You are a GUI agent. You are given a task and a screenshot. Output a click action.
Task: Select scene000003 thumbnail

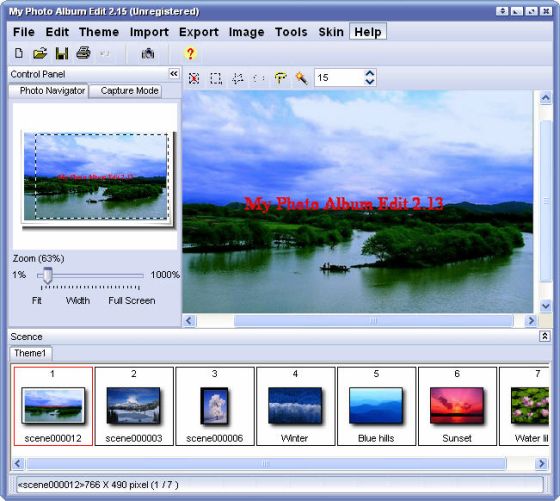(134, 406)
